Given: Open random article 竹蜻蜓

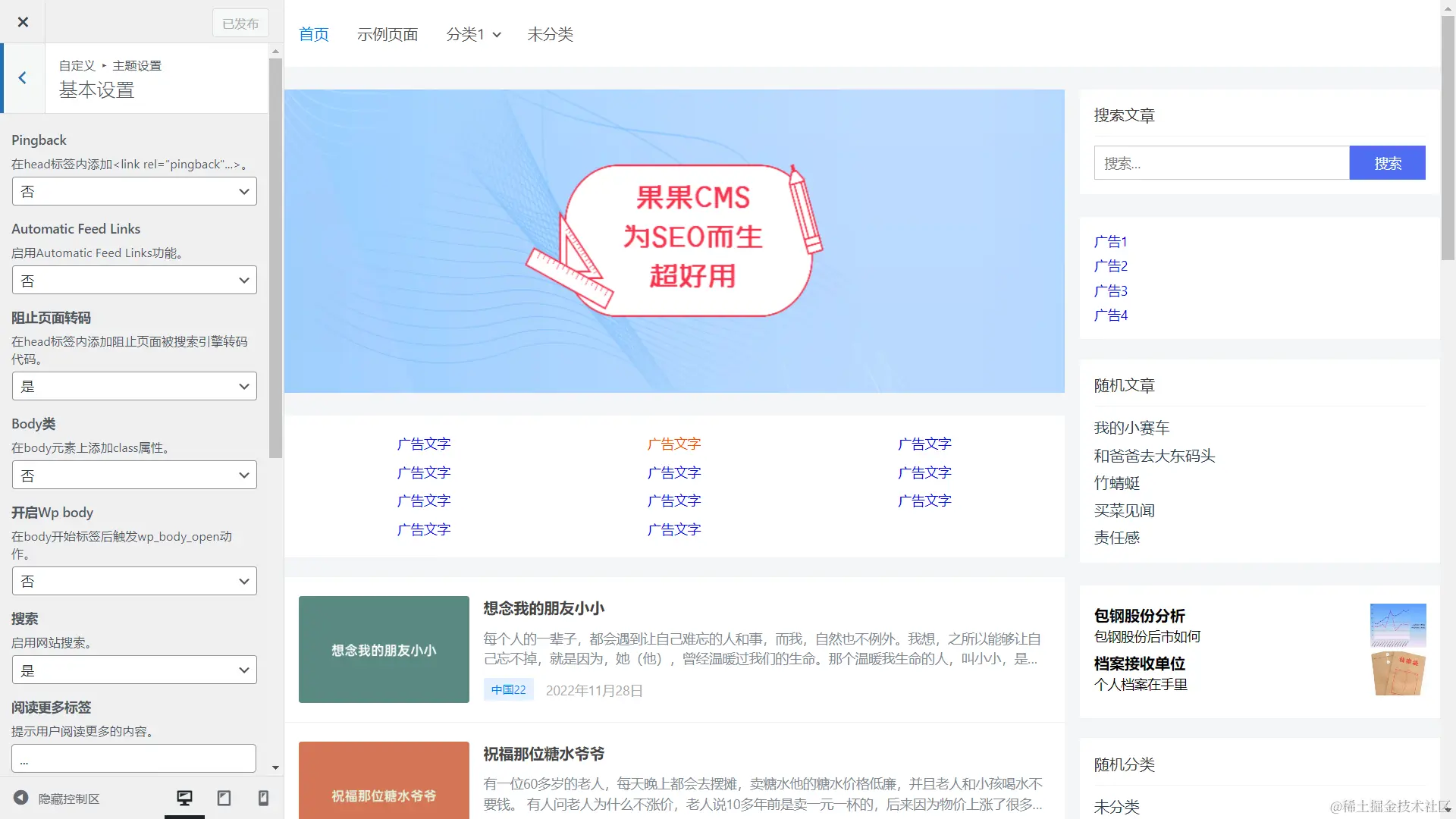Looking at the screenshot, I should [x=1116, y=483].
